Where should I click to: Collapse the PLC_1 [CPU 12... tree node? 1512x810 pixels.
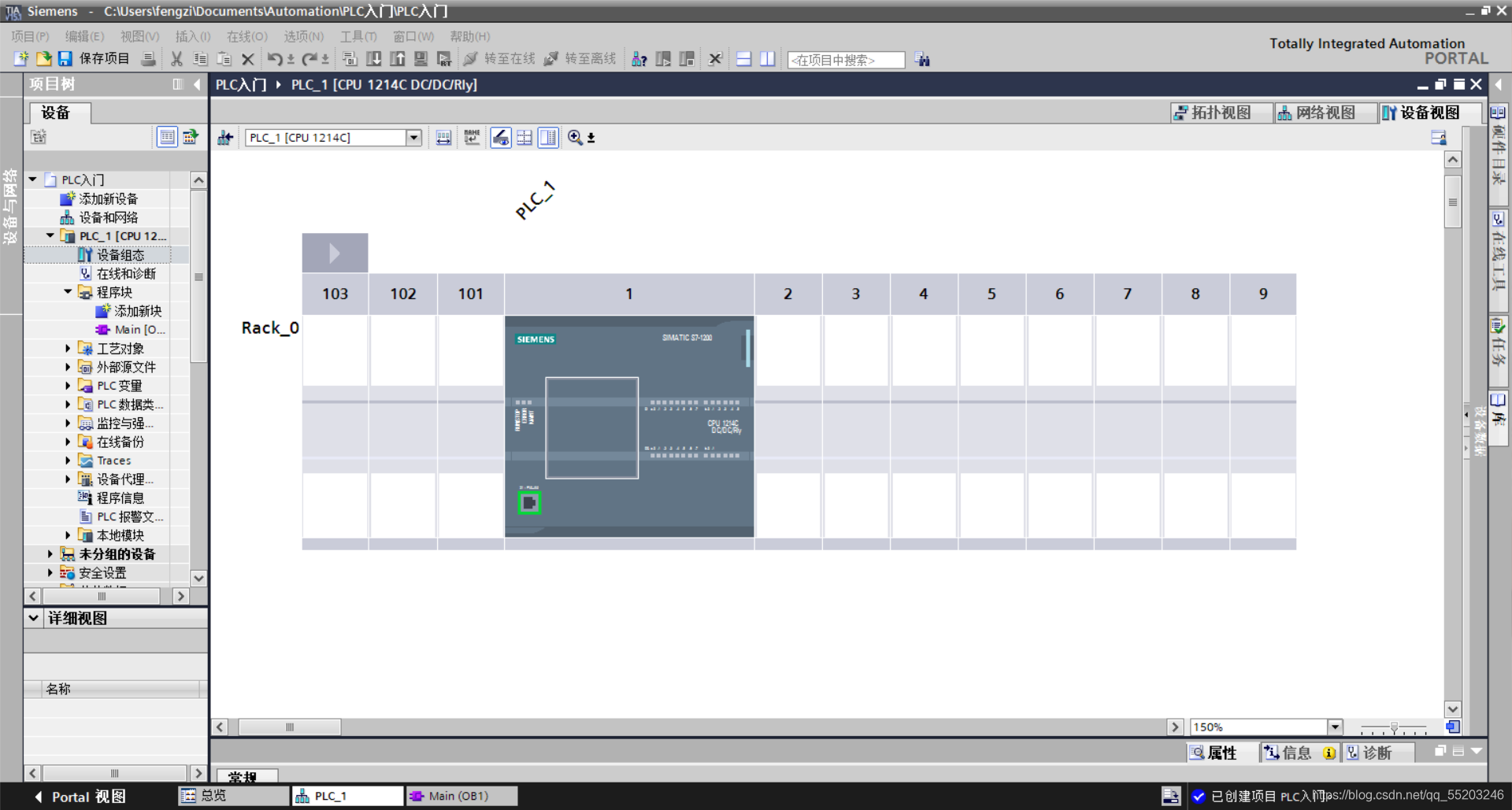pyautogui.click(x=50, y=235)
